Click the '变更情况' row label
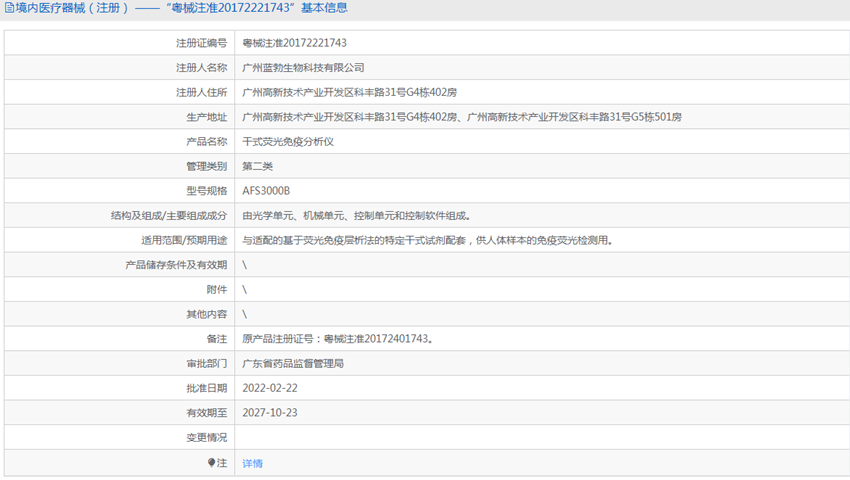This screenshot has width=850, height=480. (x=207, y=438)
